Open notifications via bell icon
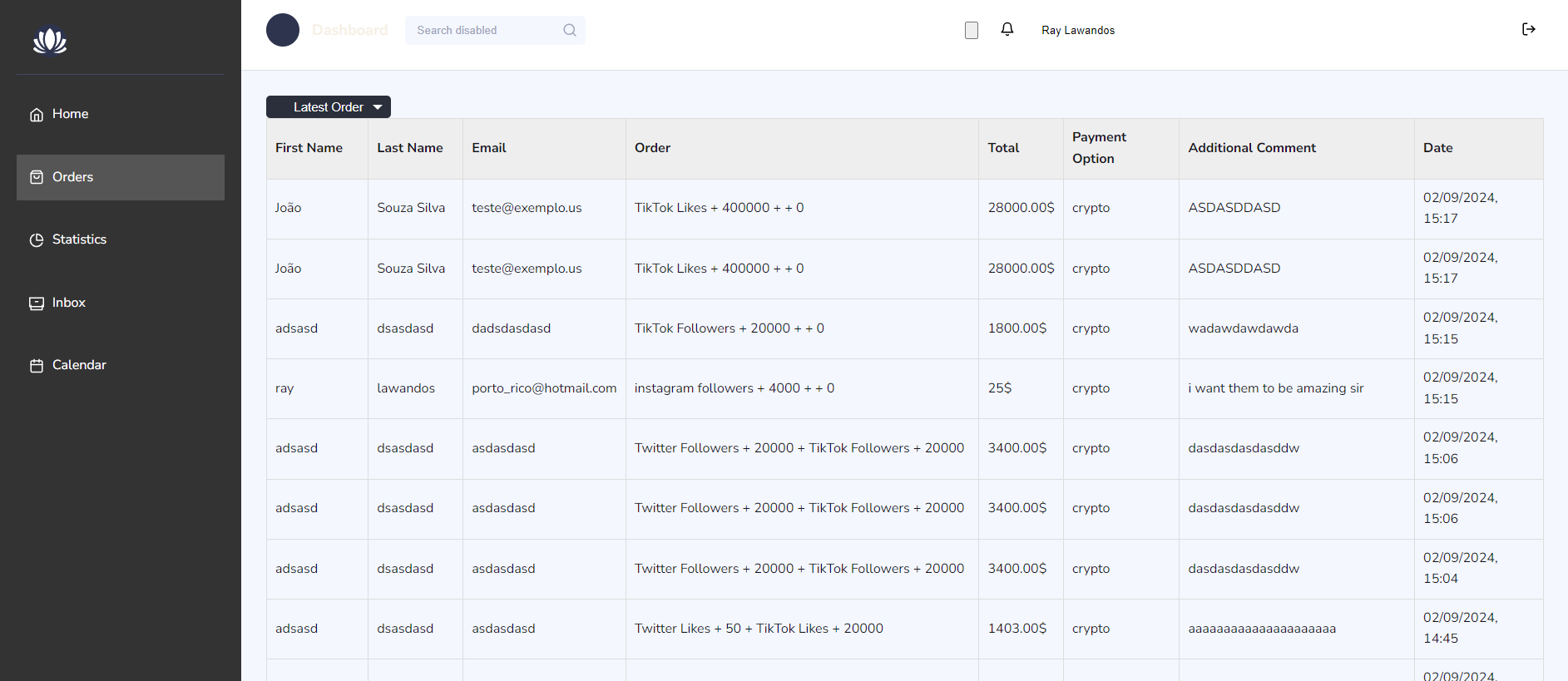Screen dimensions: 1568x681 click(x=1007, y=30)
